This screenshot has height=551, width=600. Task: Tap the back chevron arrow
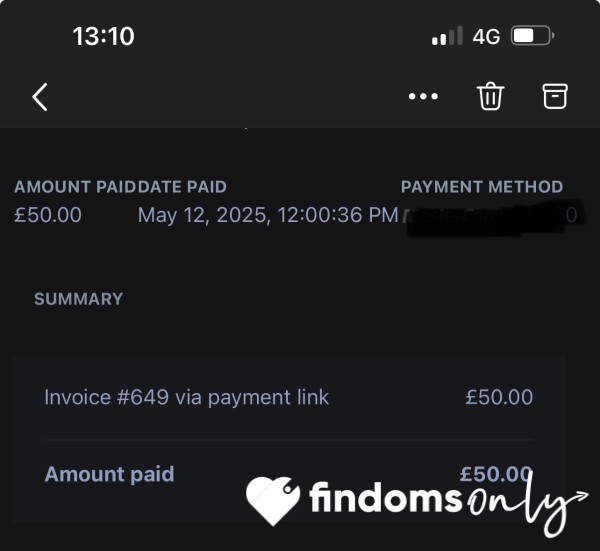[40, 97]
